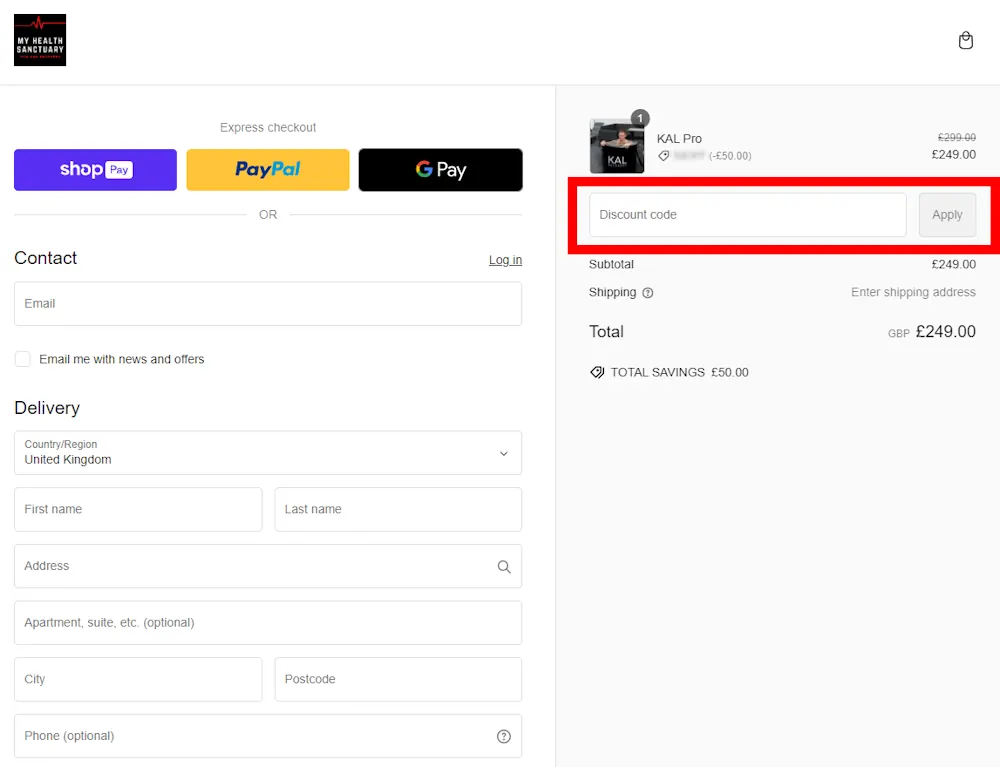The width and height of the screenshot is (1000, 767).
Task: Click the 'KAL Pro' product name
Action: click(679, 138)
